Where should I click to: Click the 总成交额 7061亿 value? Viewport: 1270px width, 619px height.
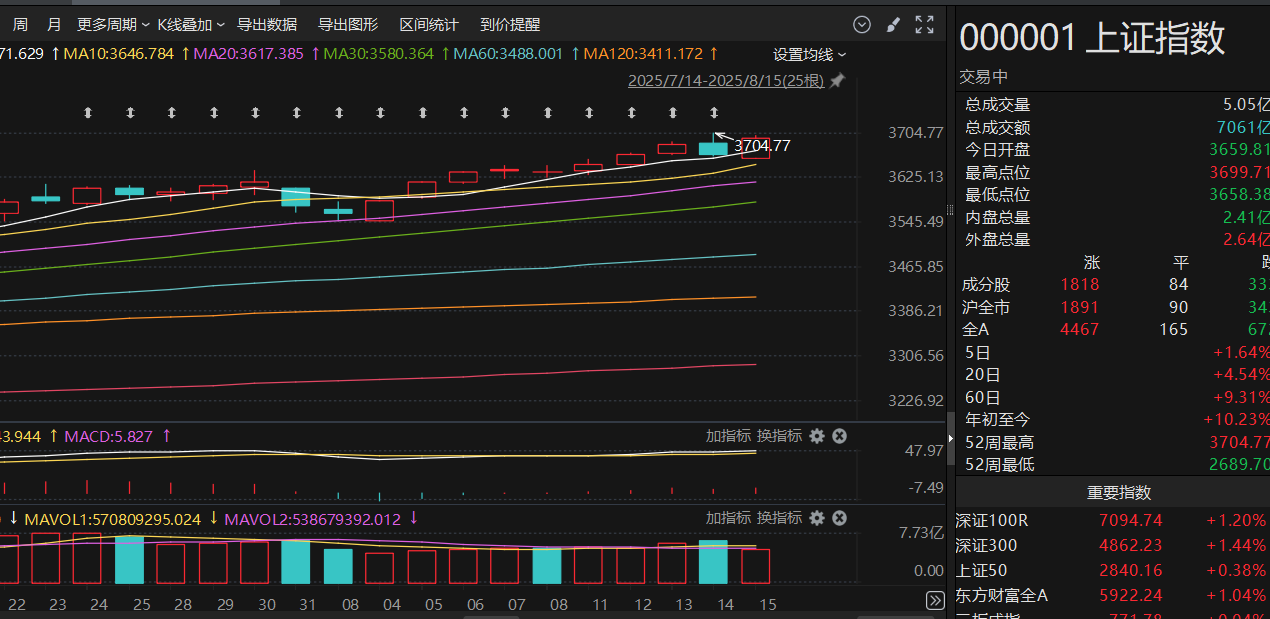pos(1243,127)
